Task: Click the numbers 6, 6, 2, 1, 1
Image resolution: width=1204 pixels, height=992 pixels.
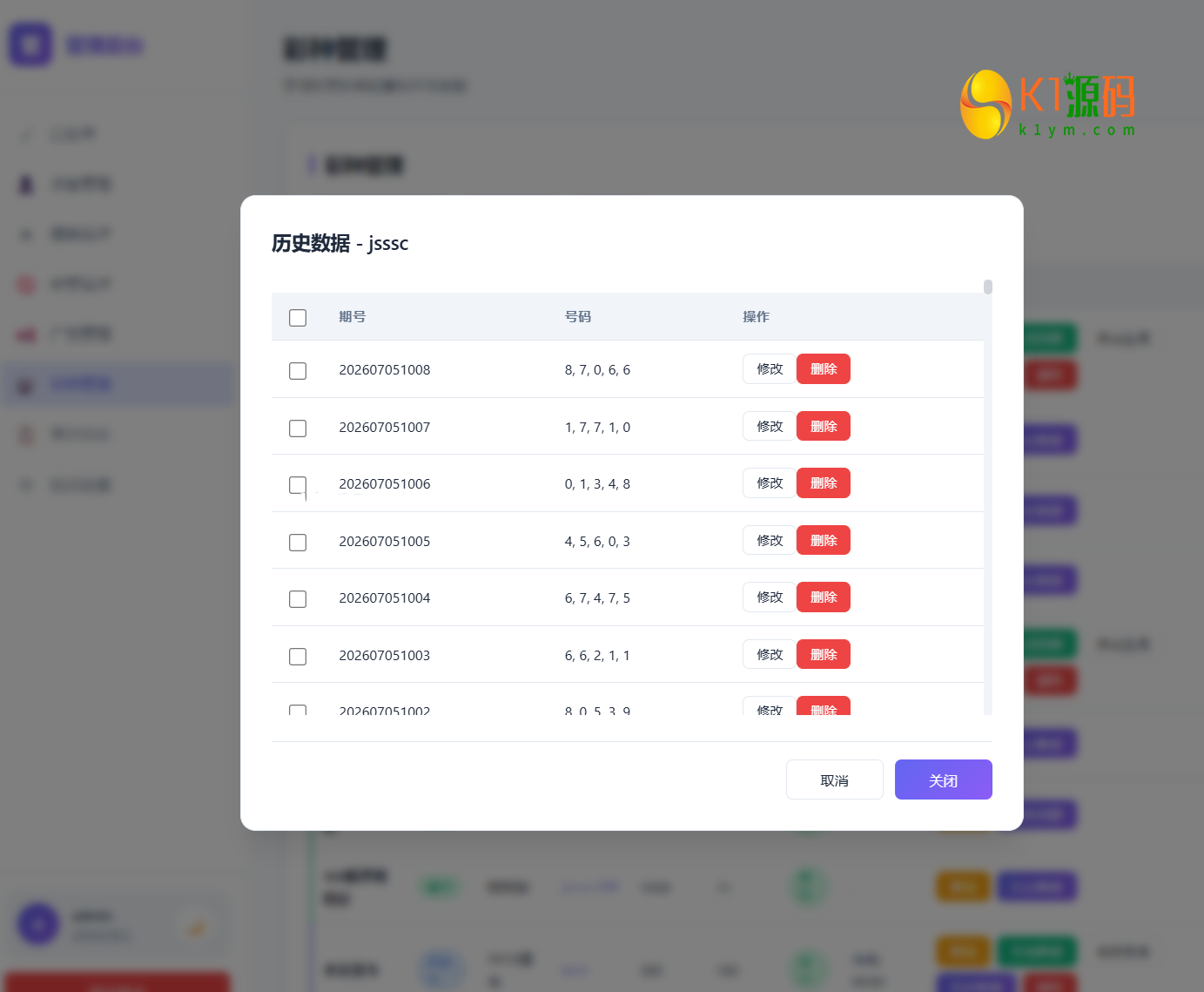Action: [x=597, y=656]
